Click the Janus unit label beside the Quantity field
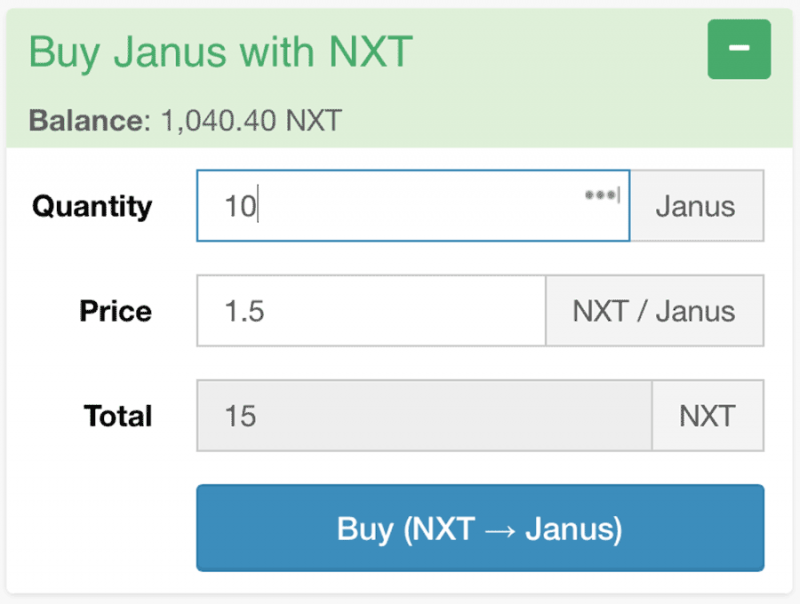This screenshot has width=800, height=604. [697, 205]
